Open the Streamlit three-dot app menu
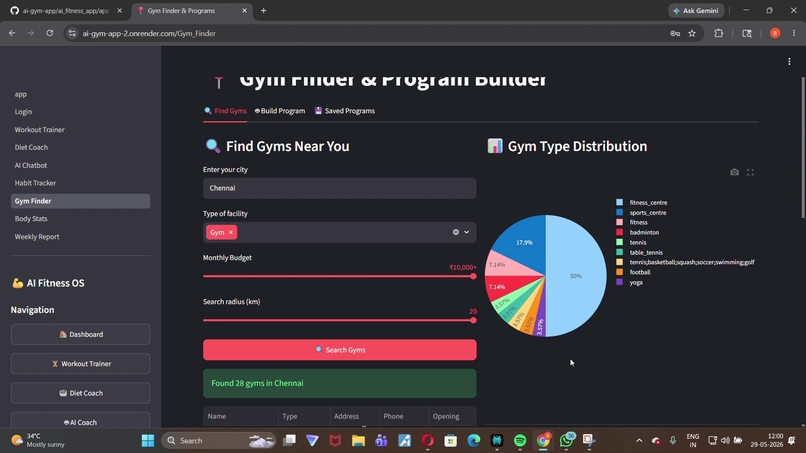This screenshot has height=453, width=806. coord(789,62)
